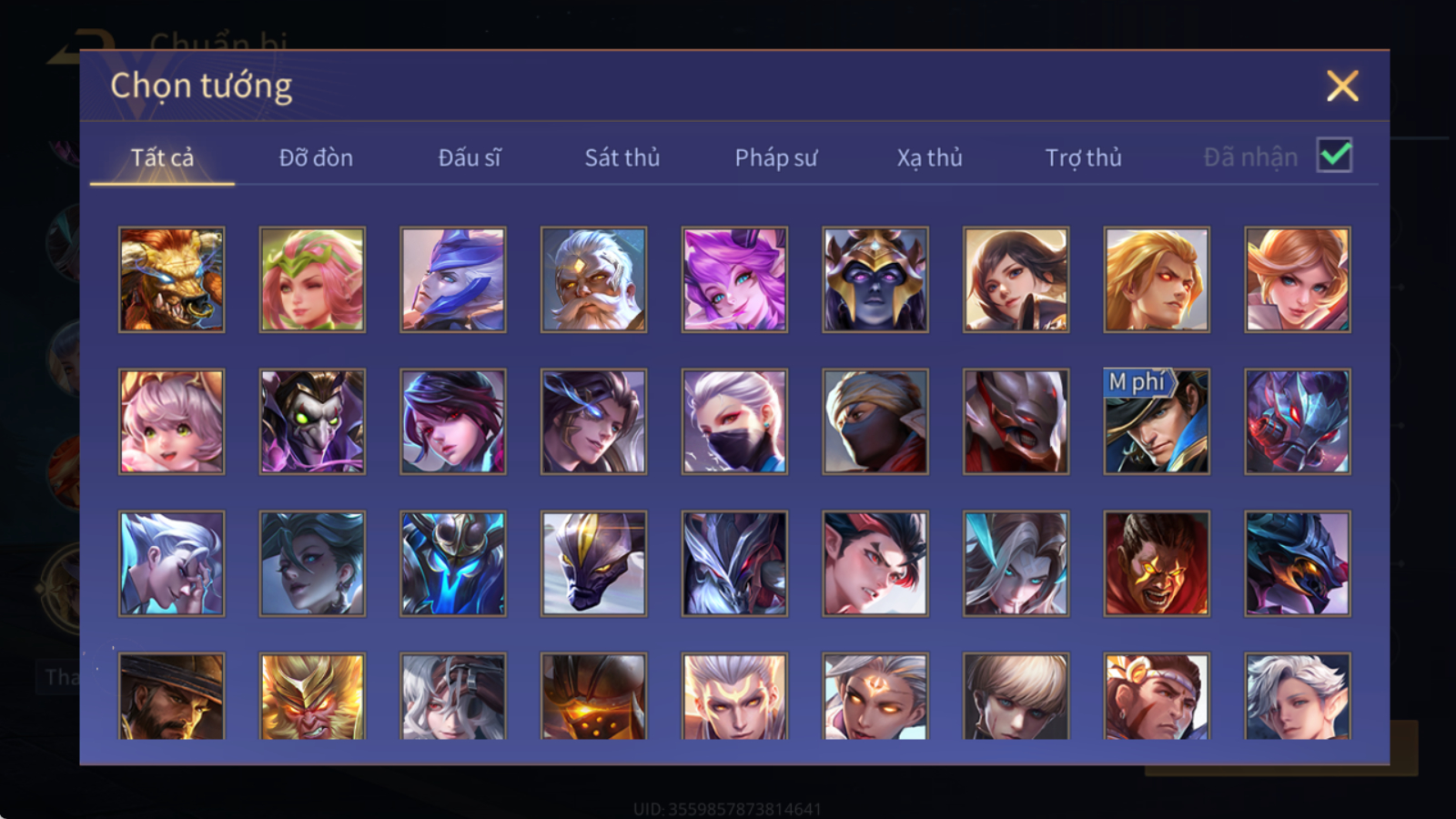Select the purple-haired girl hero portrait
1456x819 pixels.
tap(734, 279)
